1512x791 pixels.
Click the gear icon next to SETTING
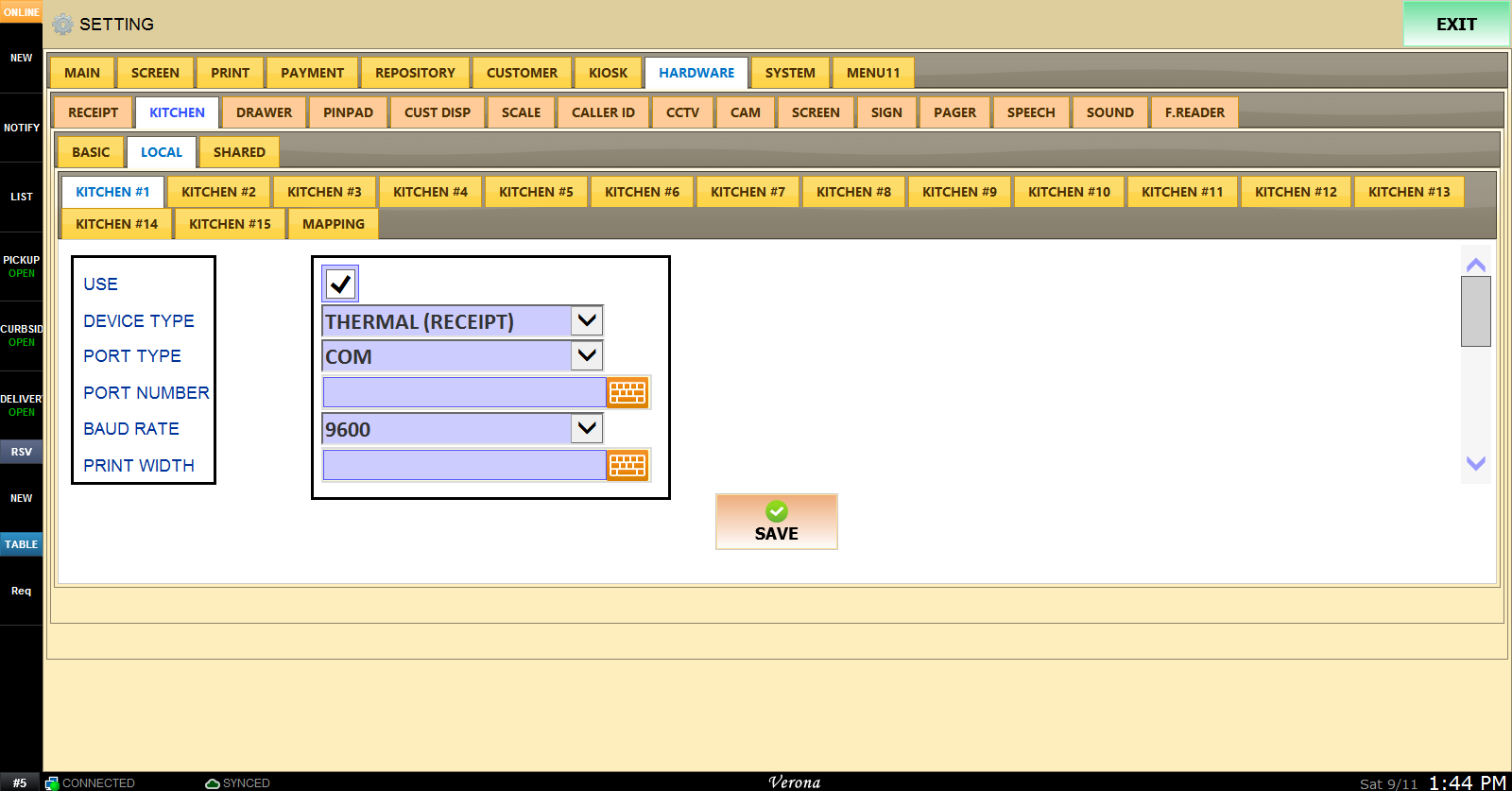pyautogui.click(x=62, y=25)
